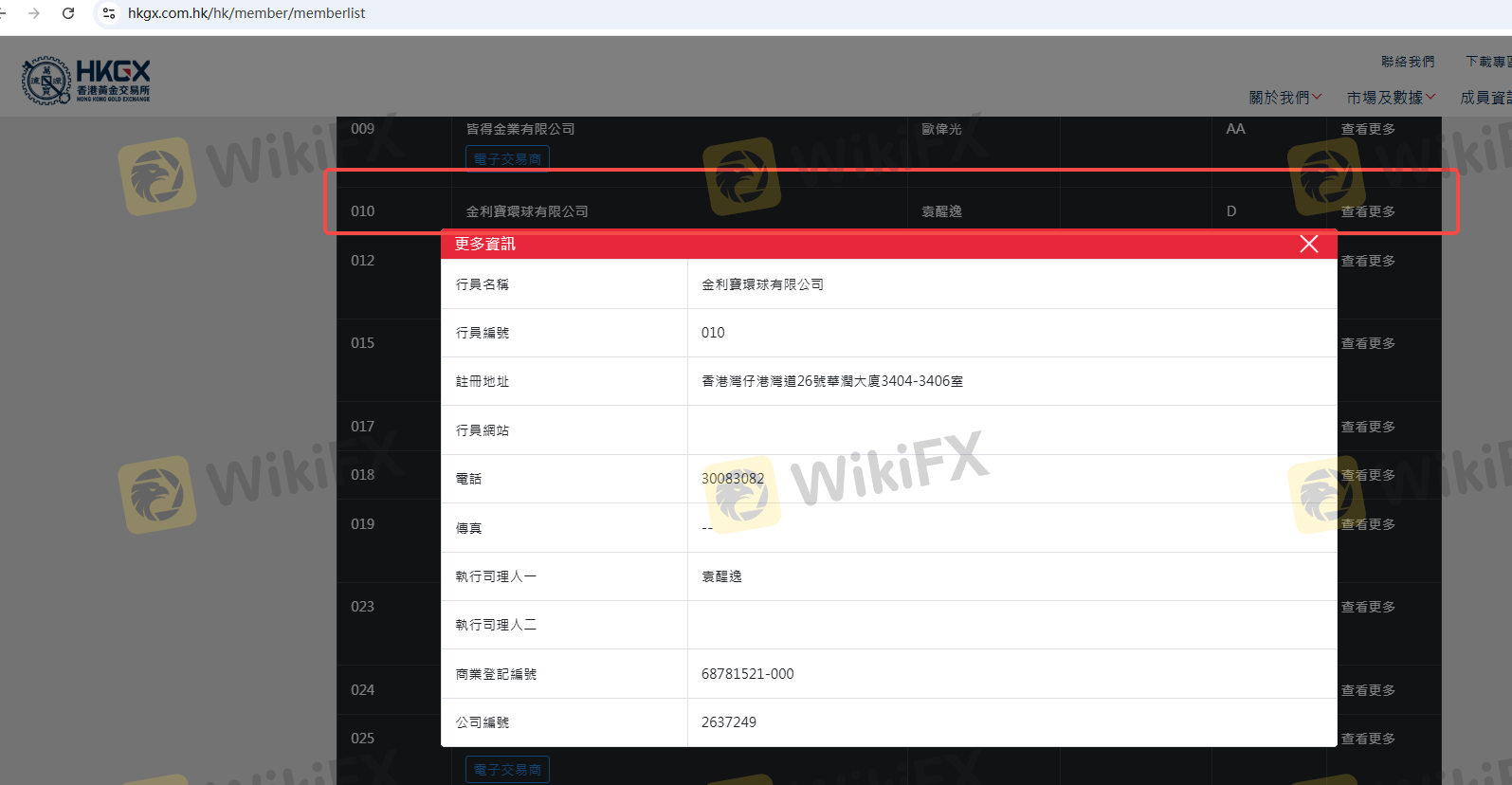Click the HKGX logo in the header
Screen dimensions: 1512x785
point(86,81)
